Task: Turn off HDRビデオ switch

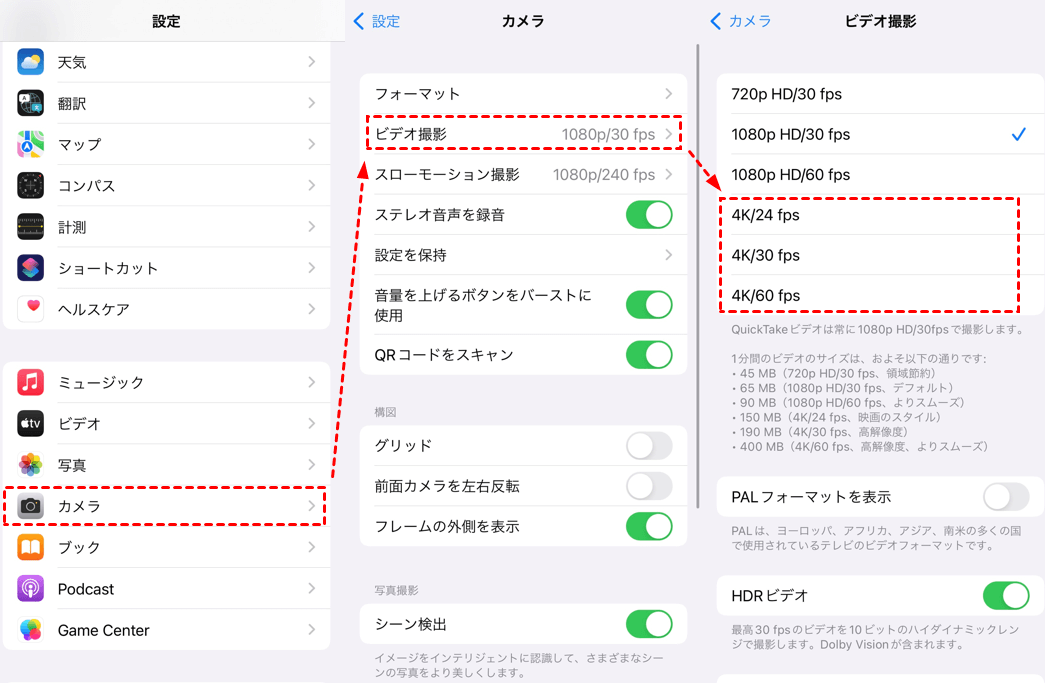Action: point(1006,596)
